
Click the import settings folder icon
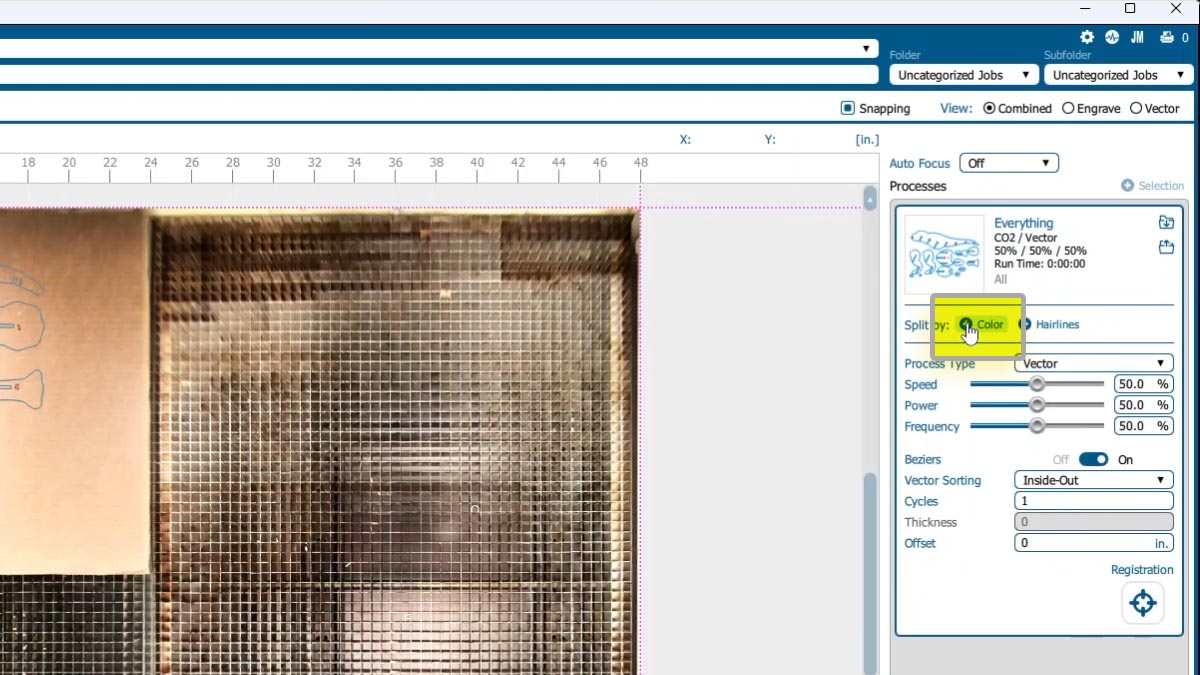click(x=1166, y=223)
